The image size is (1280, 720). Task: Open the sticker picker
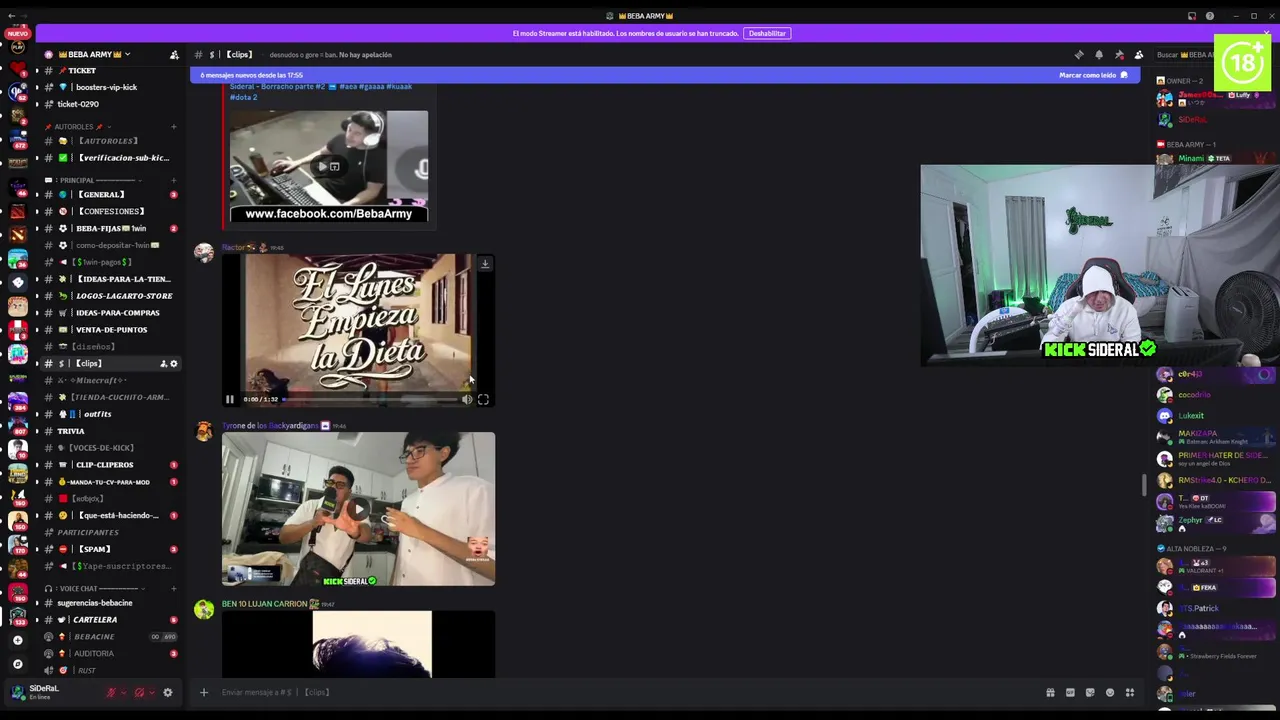pos(1090,692)
